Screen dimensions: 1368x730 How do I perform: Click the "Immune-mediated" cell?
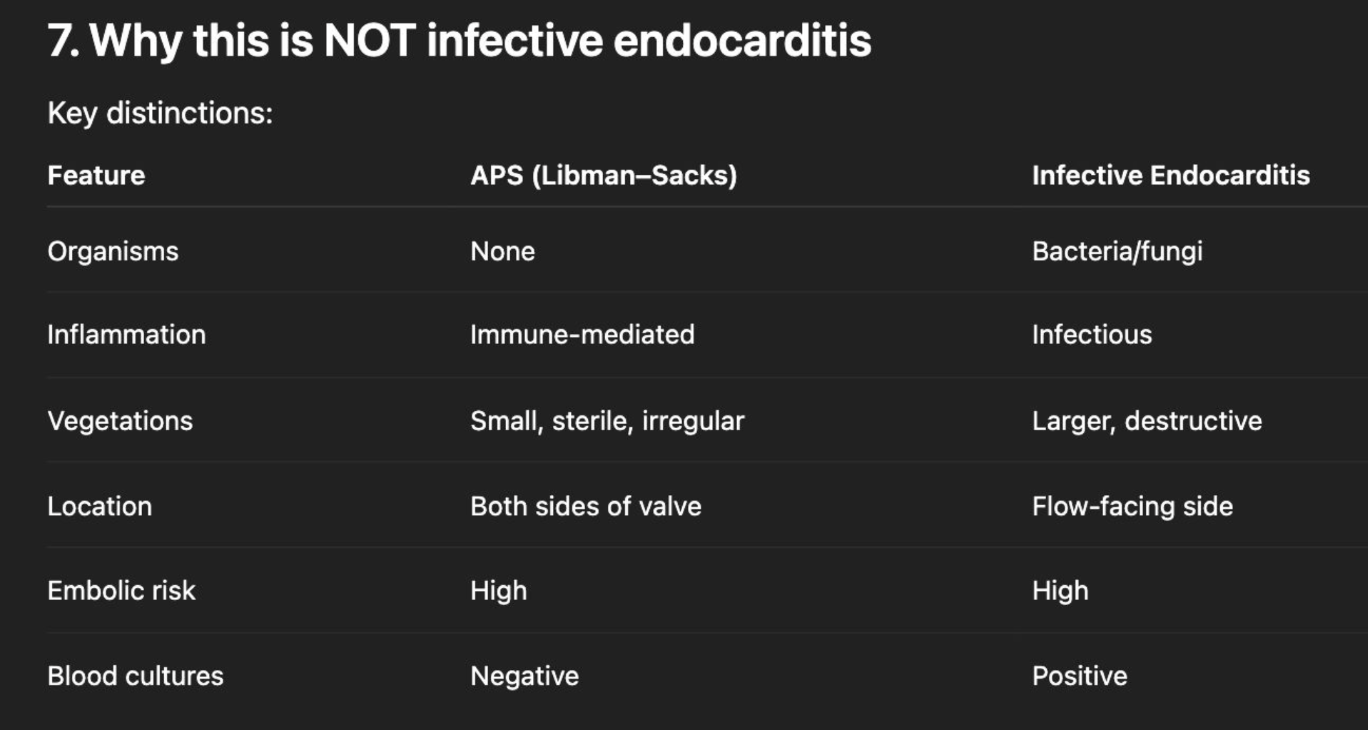(x=582, y=335)
